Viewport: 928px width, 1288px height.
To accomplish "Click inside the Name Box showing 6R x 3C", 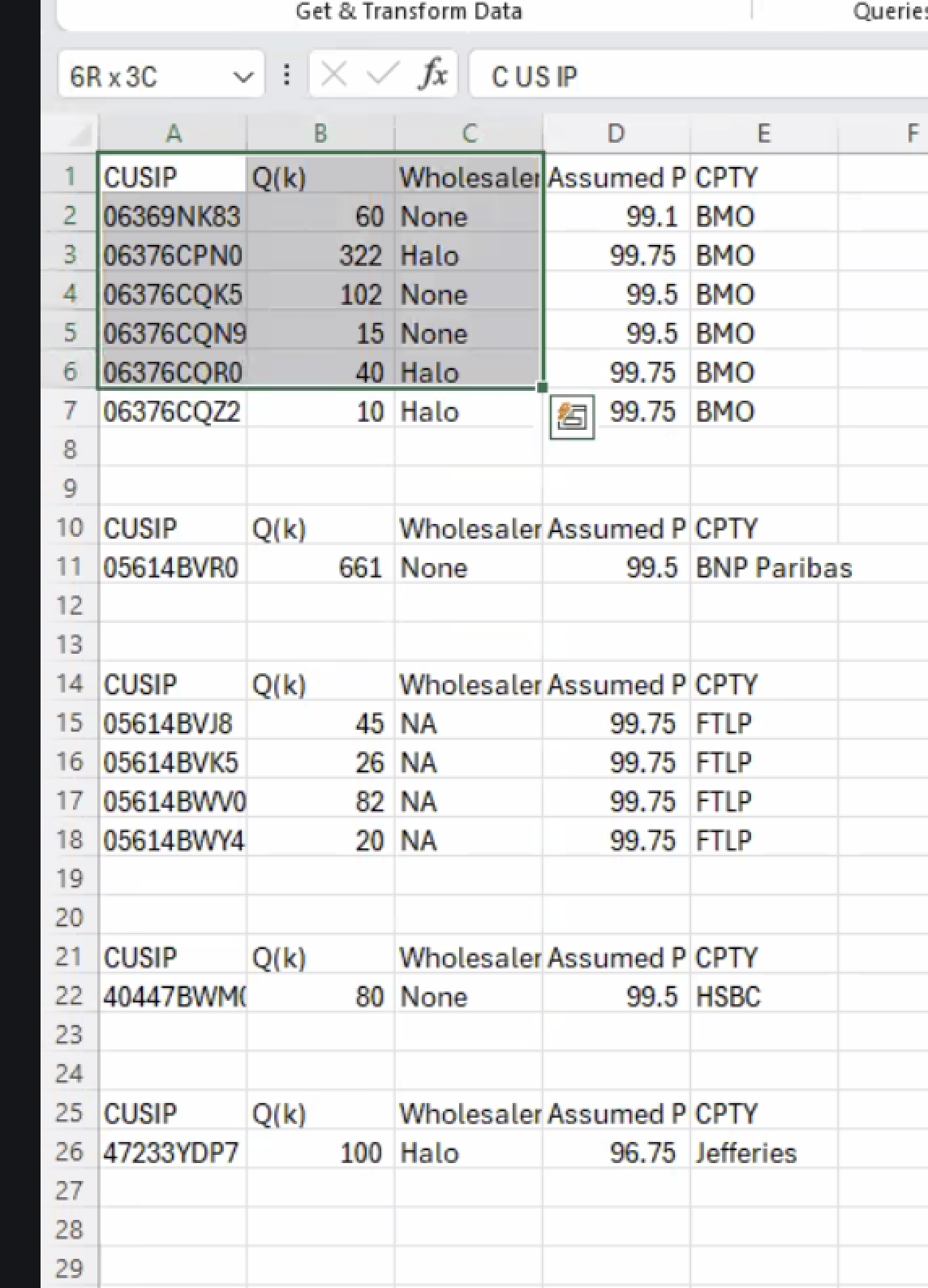I will tap(138, 77).
